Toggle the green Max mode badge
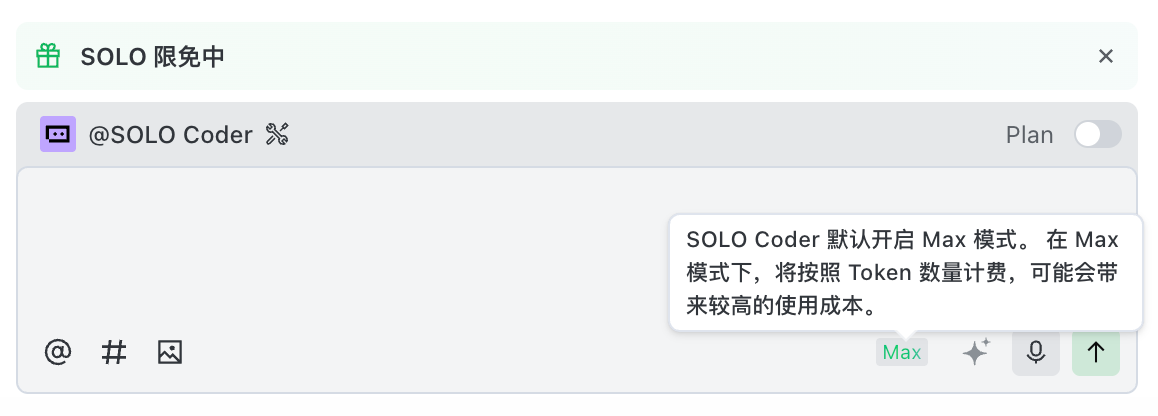This screenshot has height=416, width=1158. (902, 352)
